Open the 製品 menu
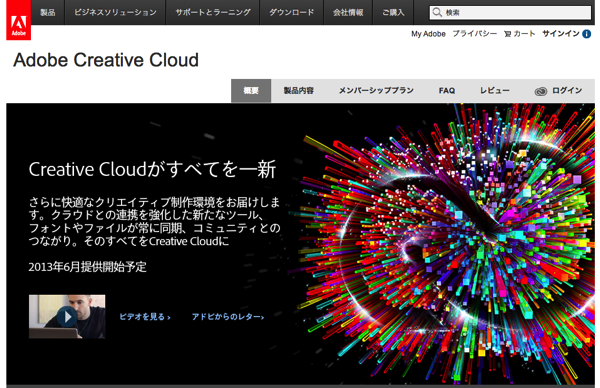This screenshot has height=388, width=600. tap(48, 12)
